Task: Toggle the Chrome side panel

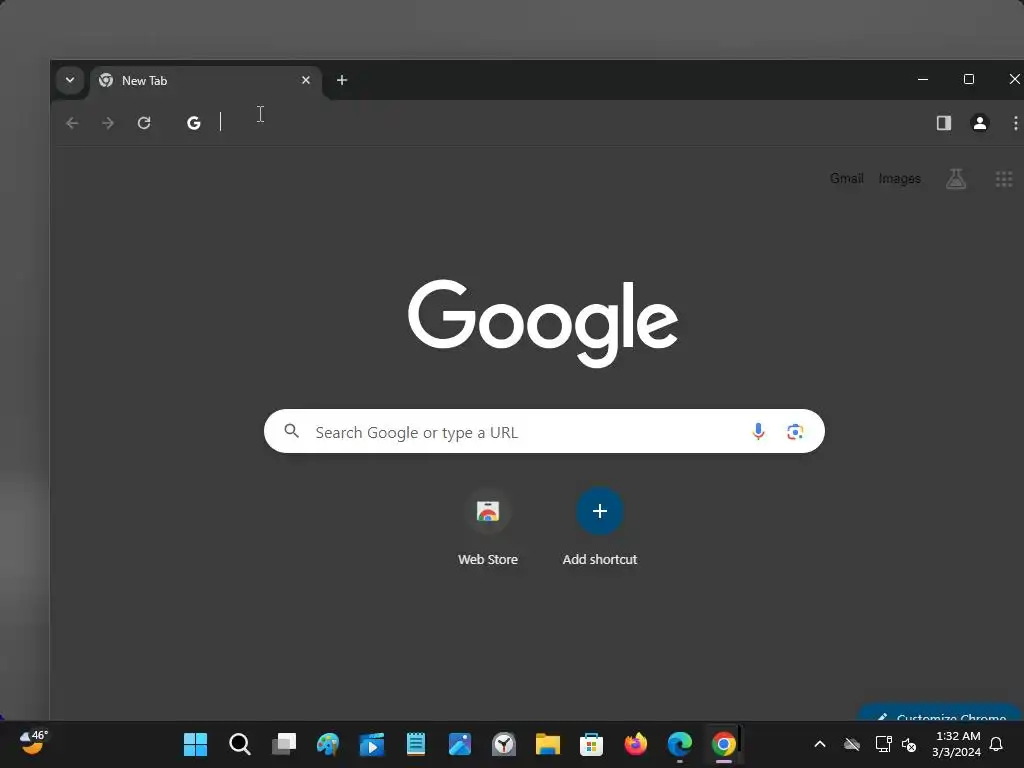Action: [944, 123]
